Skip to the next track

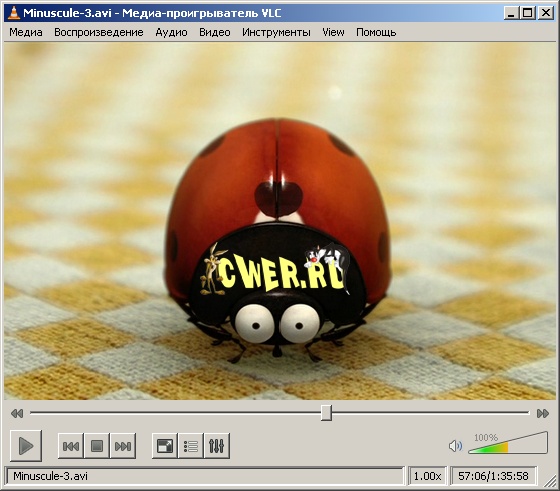[x=123, y=446]
